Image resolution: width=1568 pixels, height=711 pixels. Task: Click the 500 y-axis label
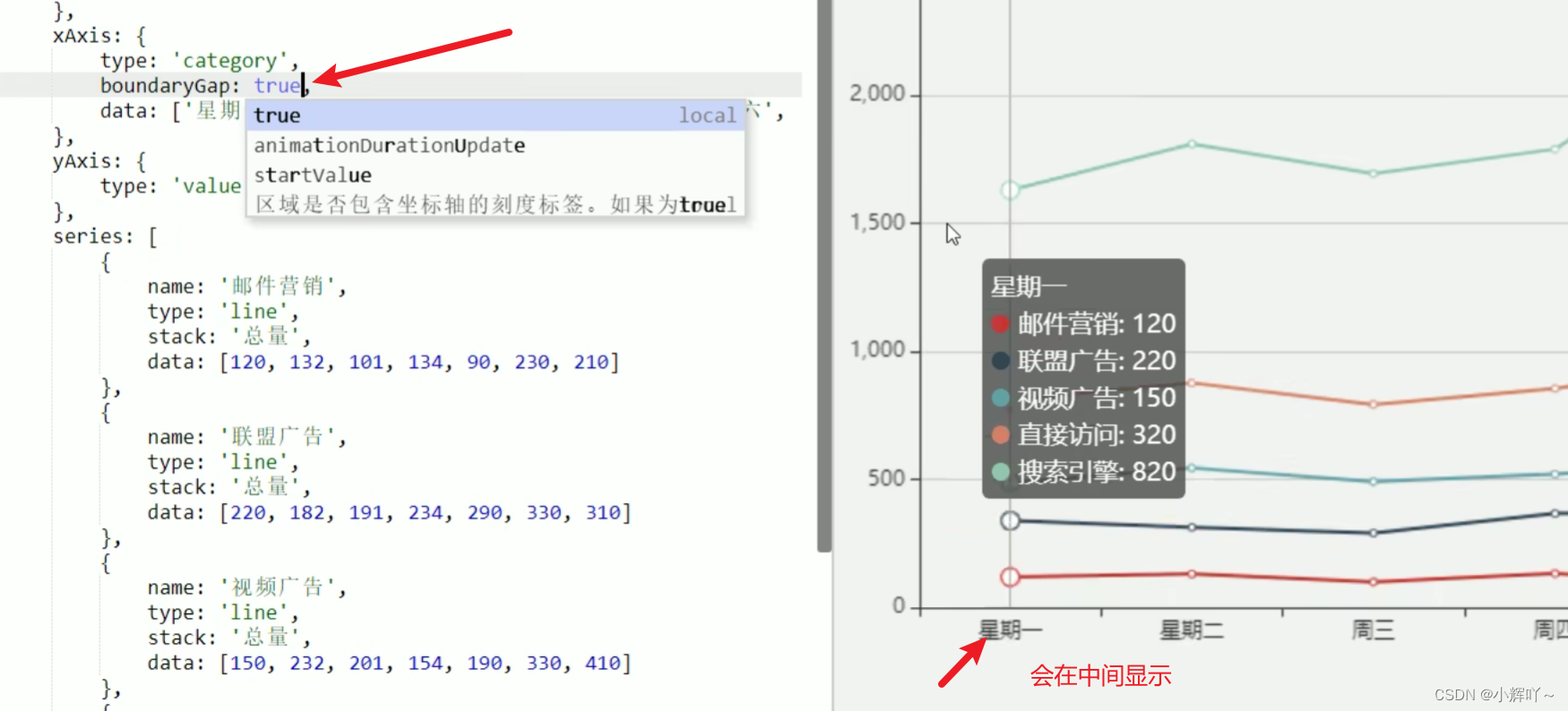click(886, 477)
